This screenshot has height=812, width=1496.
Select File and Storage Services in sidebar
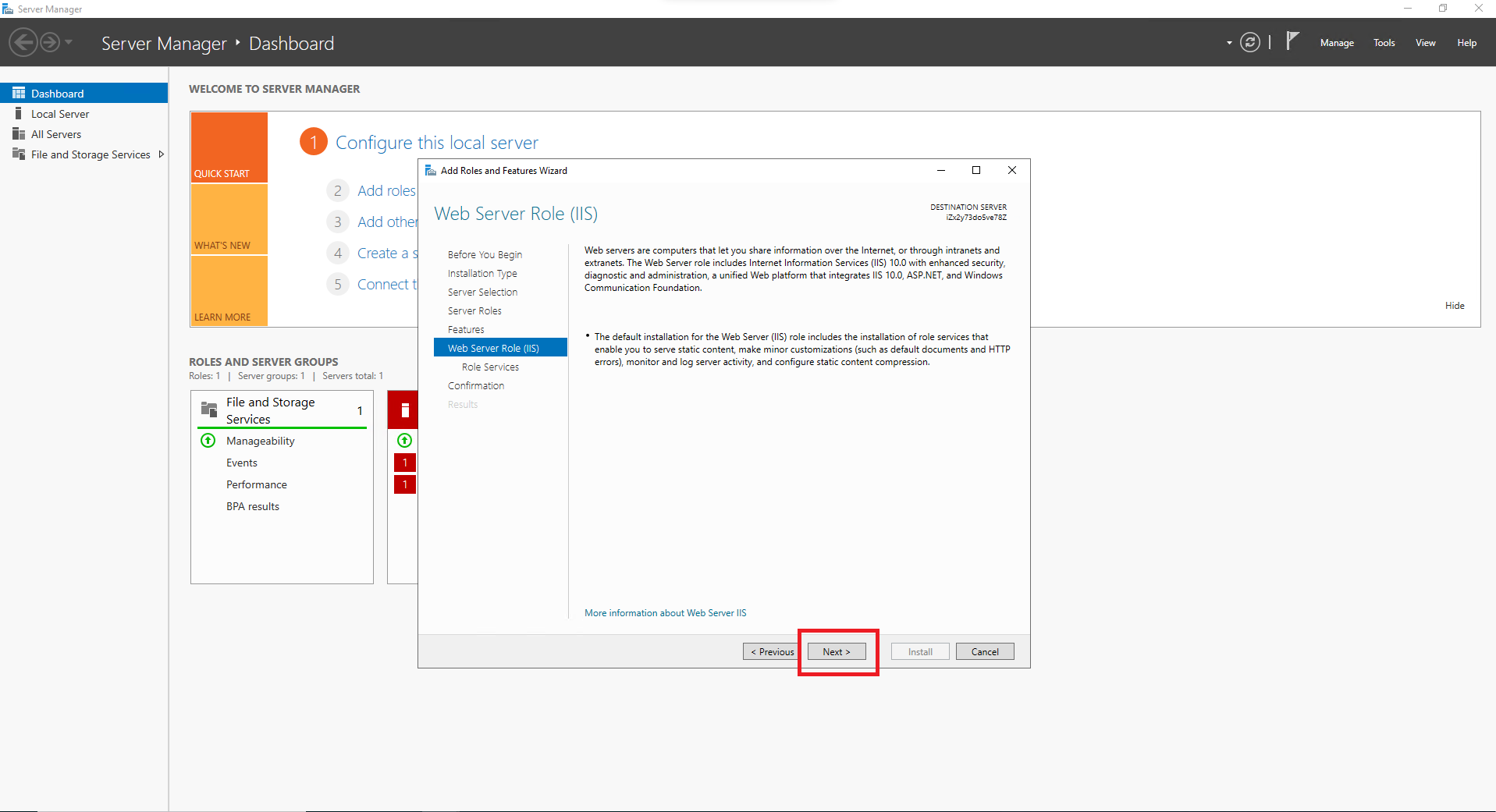coord(84,154)
